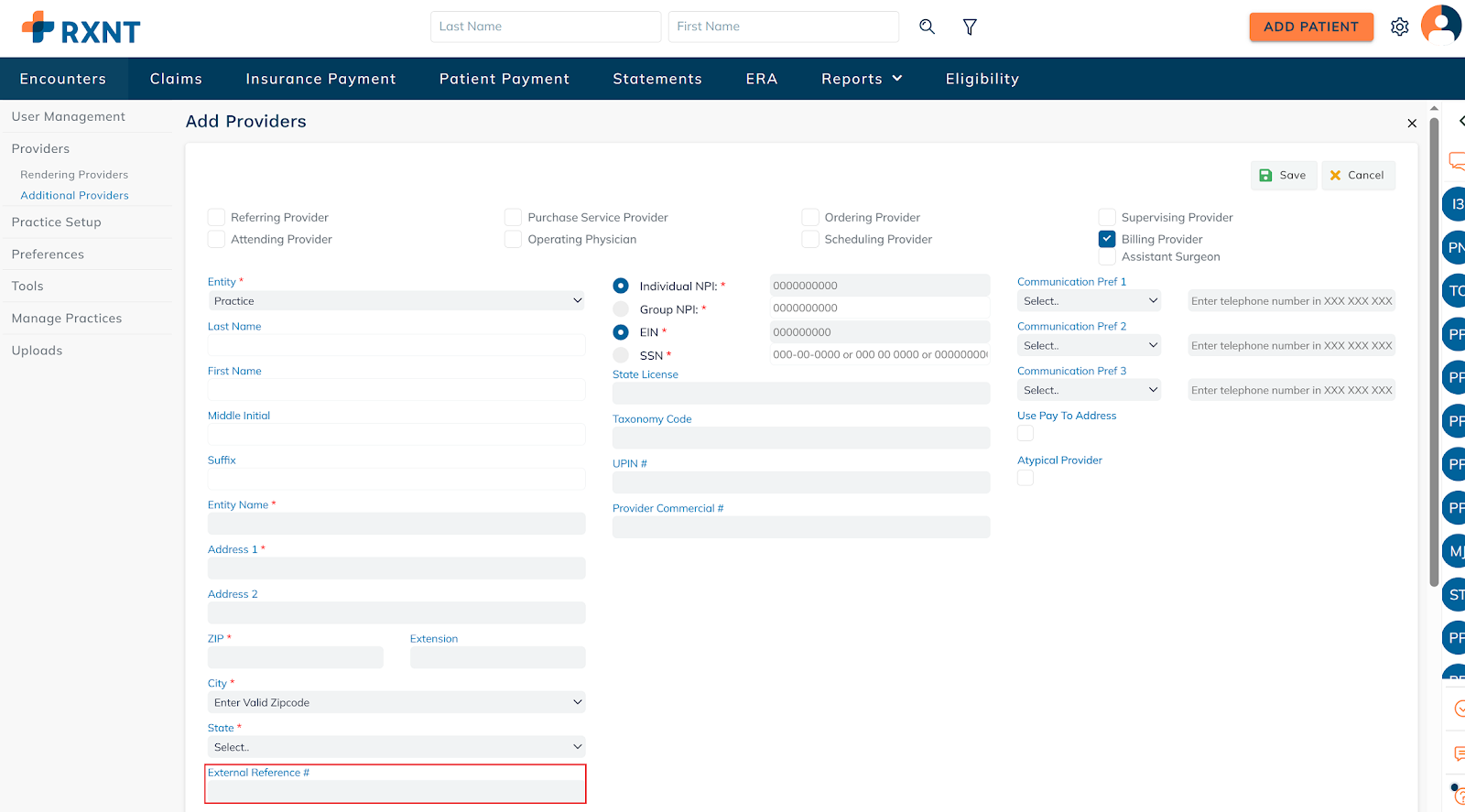Click the RXNT logo
1465x812 pixels.
[81, 28]
